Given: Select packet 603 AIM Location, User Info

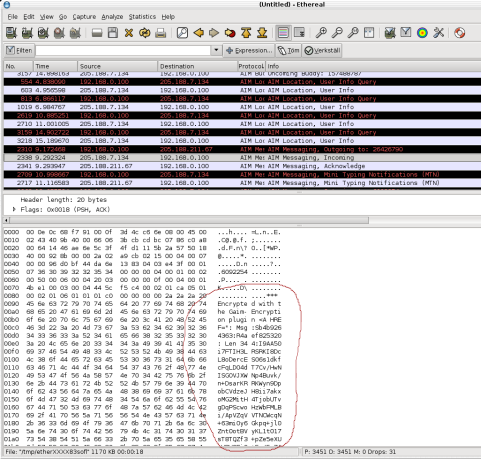Looking at the screenshot, I should click(x=242, y=90).
